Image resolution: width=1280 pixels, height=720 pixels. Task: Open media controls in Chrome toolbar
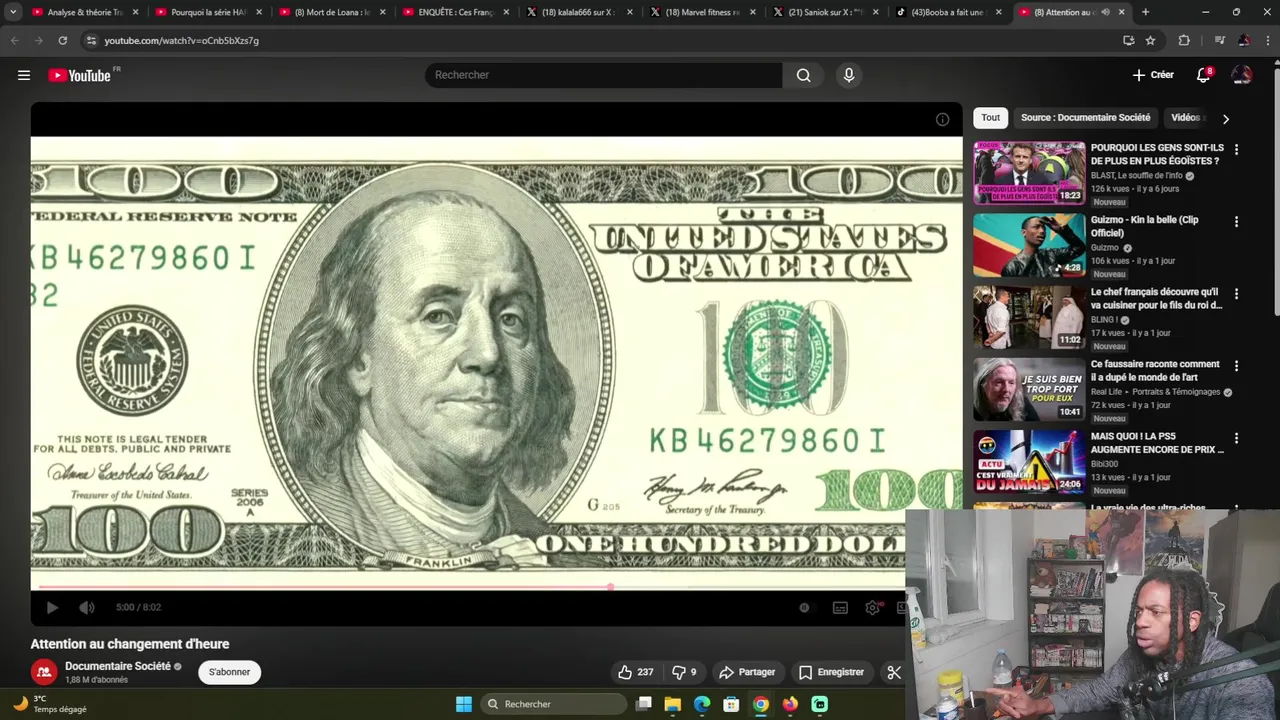coord(1219,40)
